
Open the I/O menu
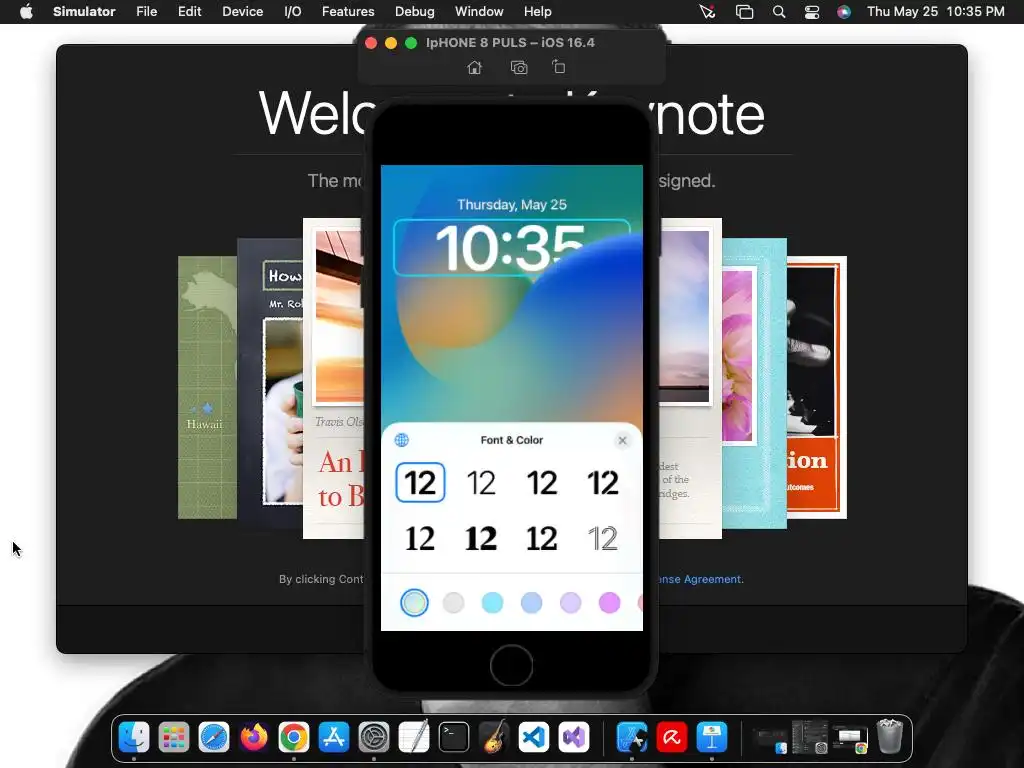point(293,12)
